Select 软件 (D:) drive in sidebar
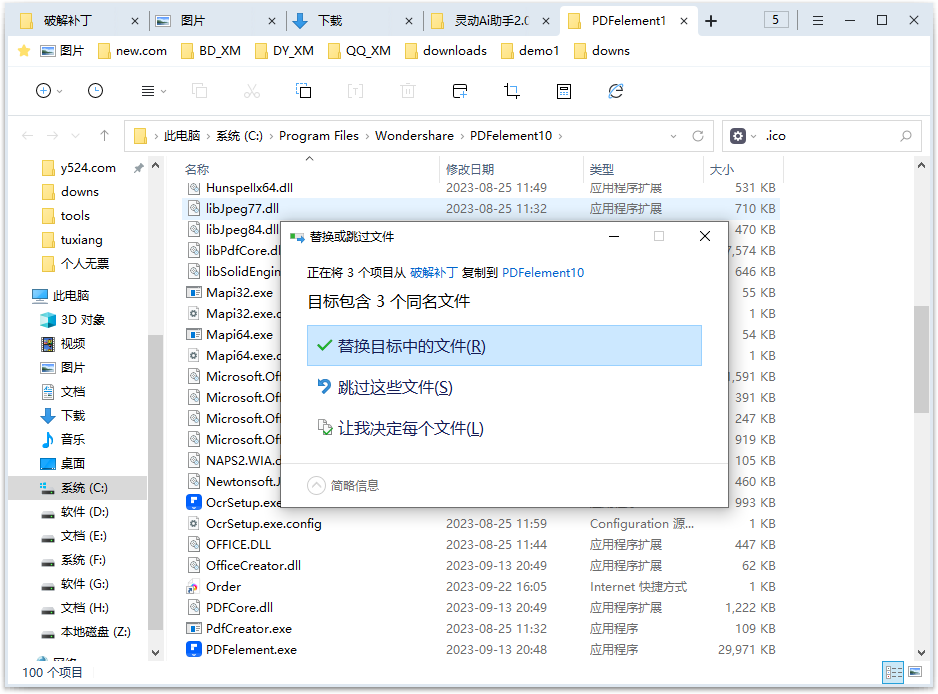938x694 pixels. click(78, 512)
